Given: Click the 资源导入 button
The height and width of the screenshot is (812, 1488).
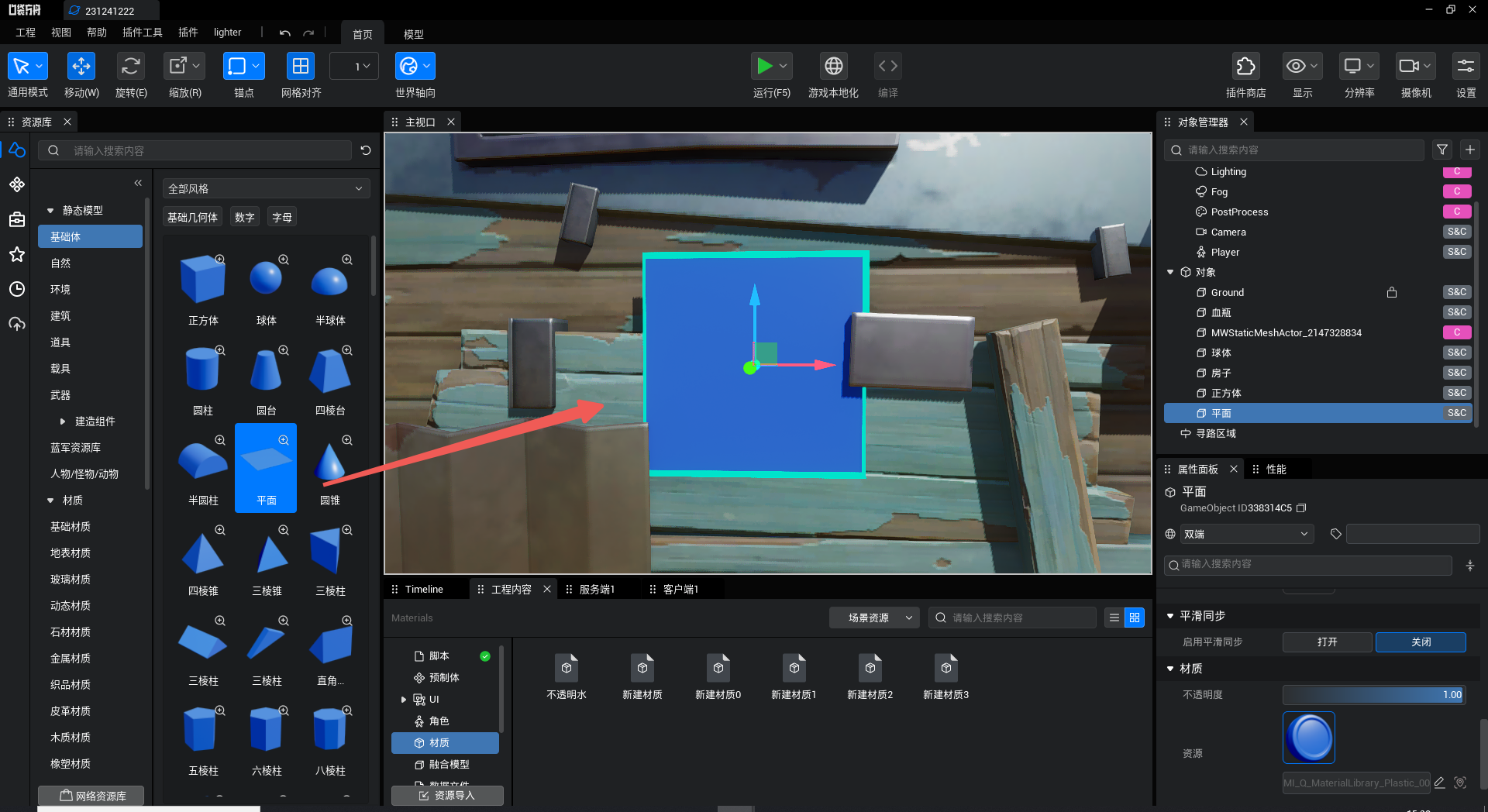Looking at the screenshot, I should pos(447,796).
